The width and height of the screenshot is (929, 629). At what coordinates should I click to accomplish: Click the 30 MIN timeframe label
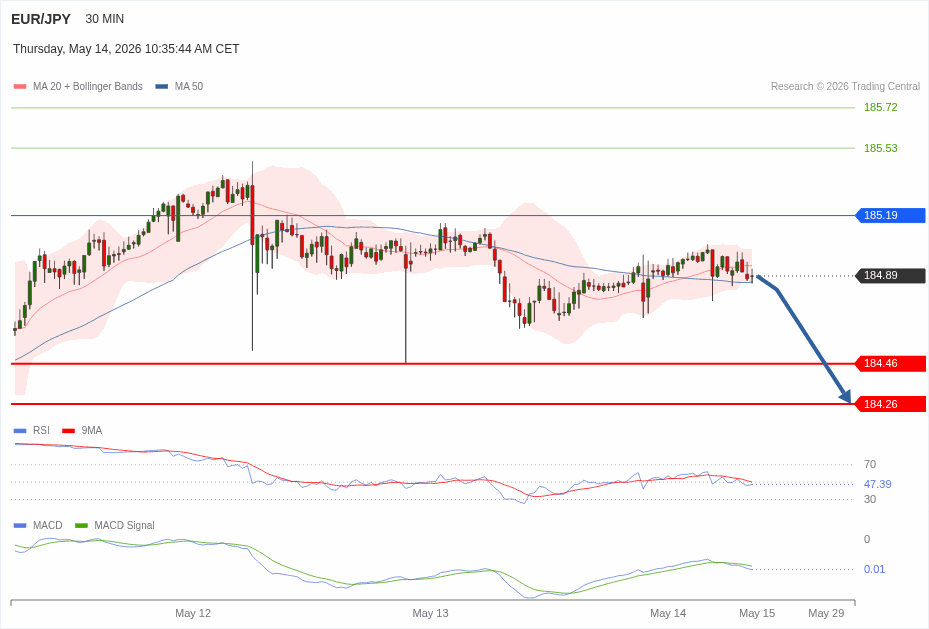click(105, 19)
